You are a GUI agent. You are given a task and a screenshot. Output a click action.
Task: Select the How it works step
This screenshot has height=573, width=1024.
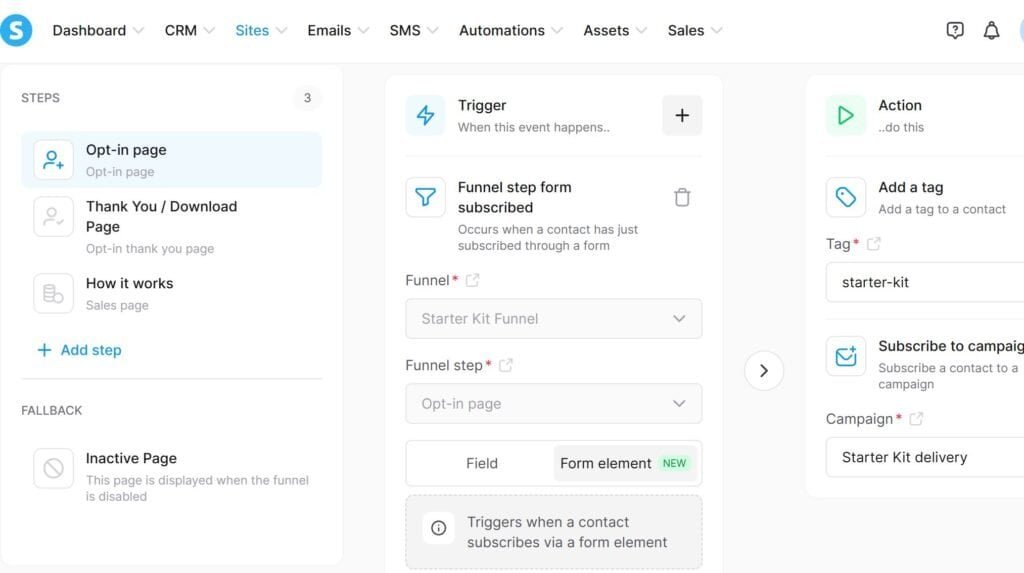(172, 293)
